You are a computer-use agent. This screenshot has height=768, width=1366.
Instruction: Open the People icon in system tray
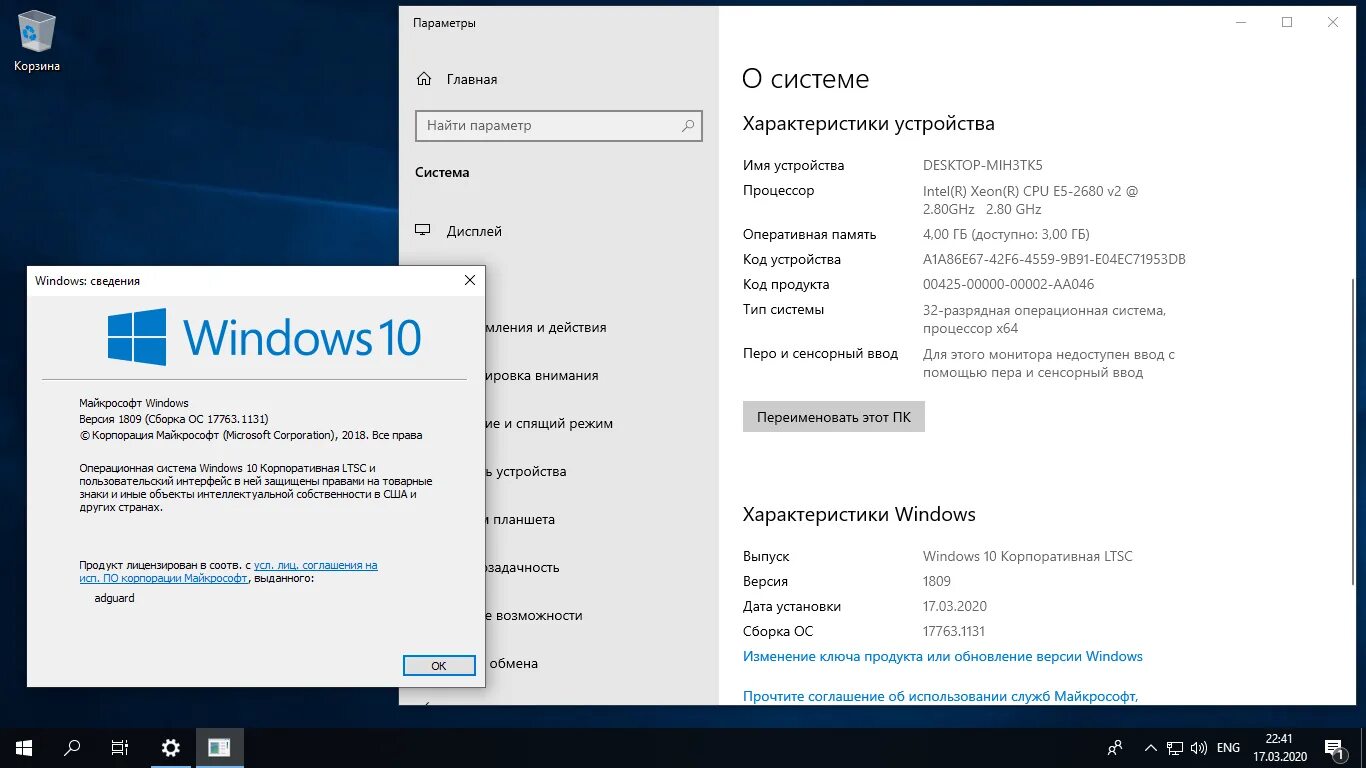tap(1115, 747)
